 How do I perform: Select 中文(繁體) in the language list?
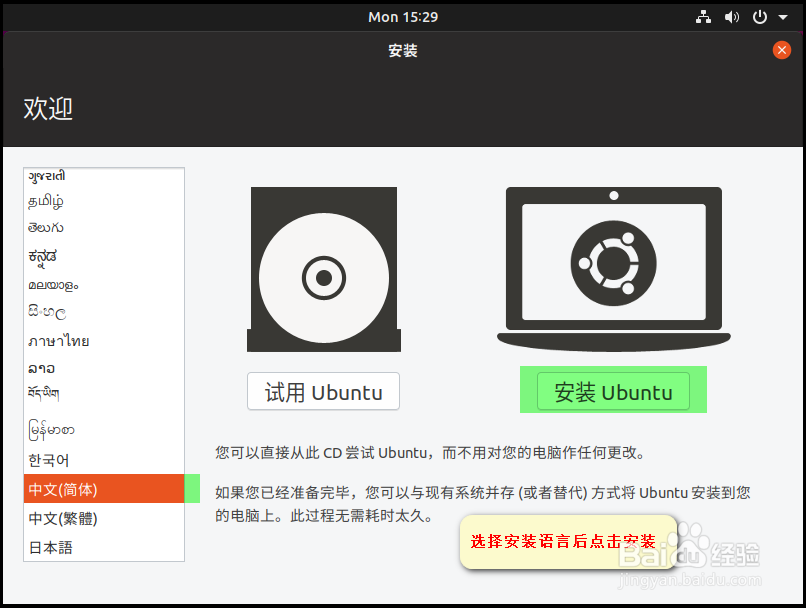(x=104, y=518)
